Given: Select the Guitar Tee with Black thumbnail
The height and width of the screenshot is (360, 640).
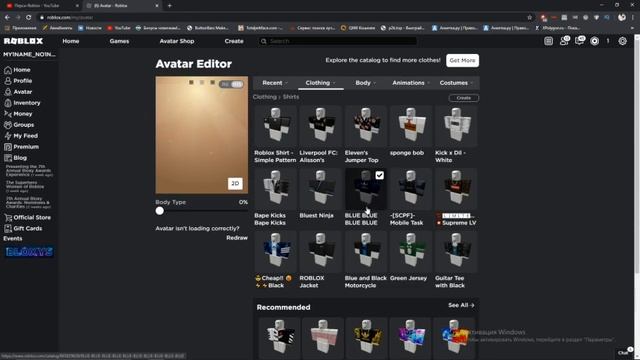Looking at the screenshot, I should point(456,252).
